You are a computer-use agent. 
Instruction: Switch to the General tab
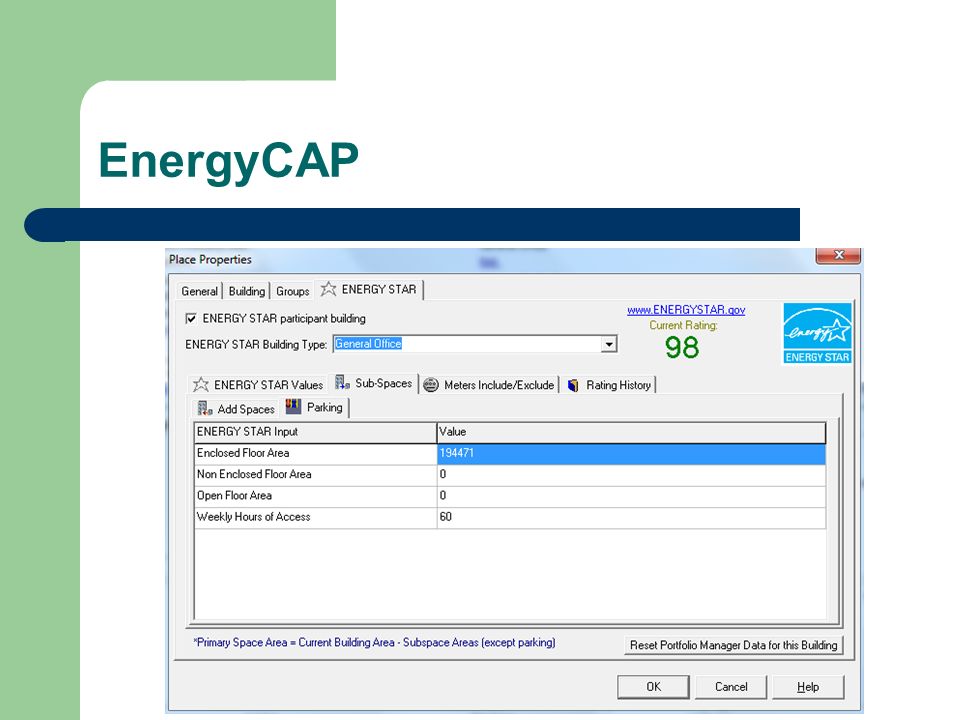point(200,291)
